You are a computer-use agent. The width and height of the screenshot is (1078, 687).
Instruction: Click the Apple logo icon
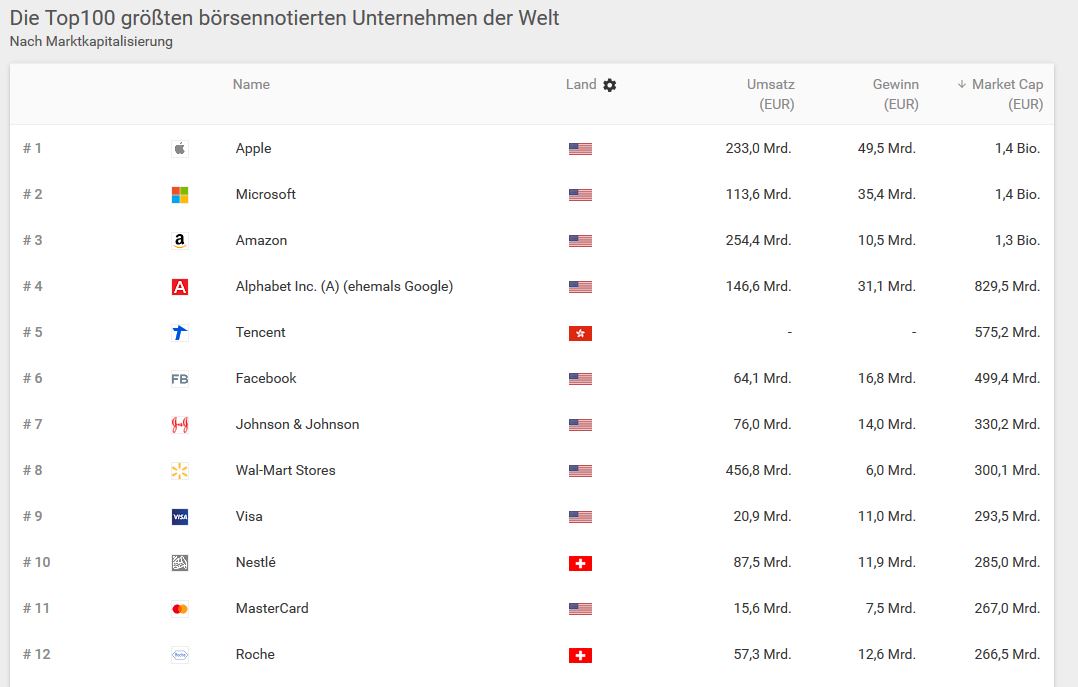coord(180,149)
